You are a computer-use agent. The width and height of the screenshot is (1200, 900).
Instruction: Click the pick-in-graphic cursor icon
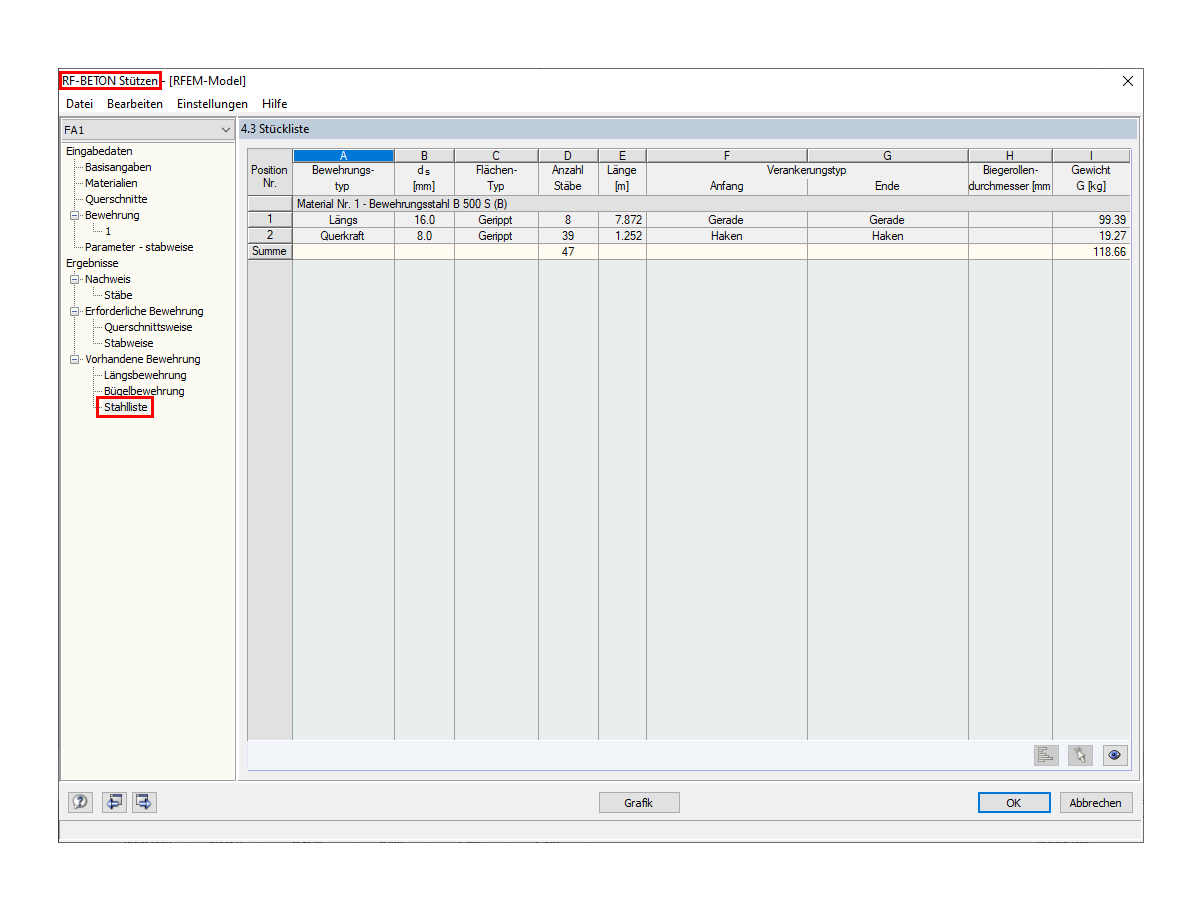click(x=1080, y=755)
